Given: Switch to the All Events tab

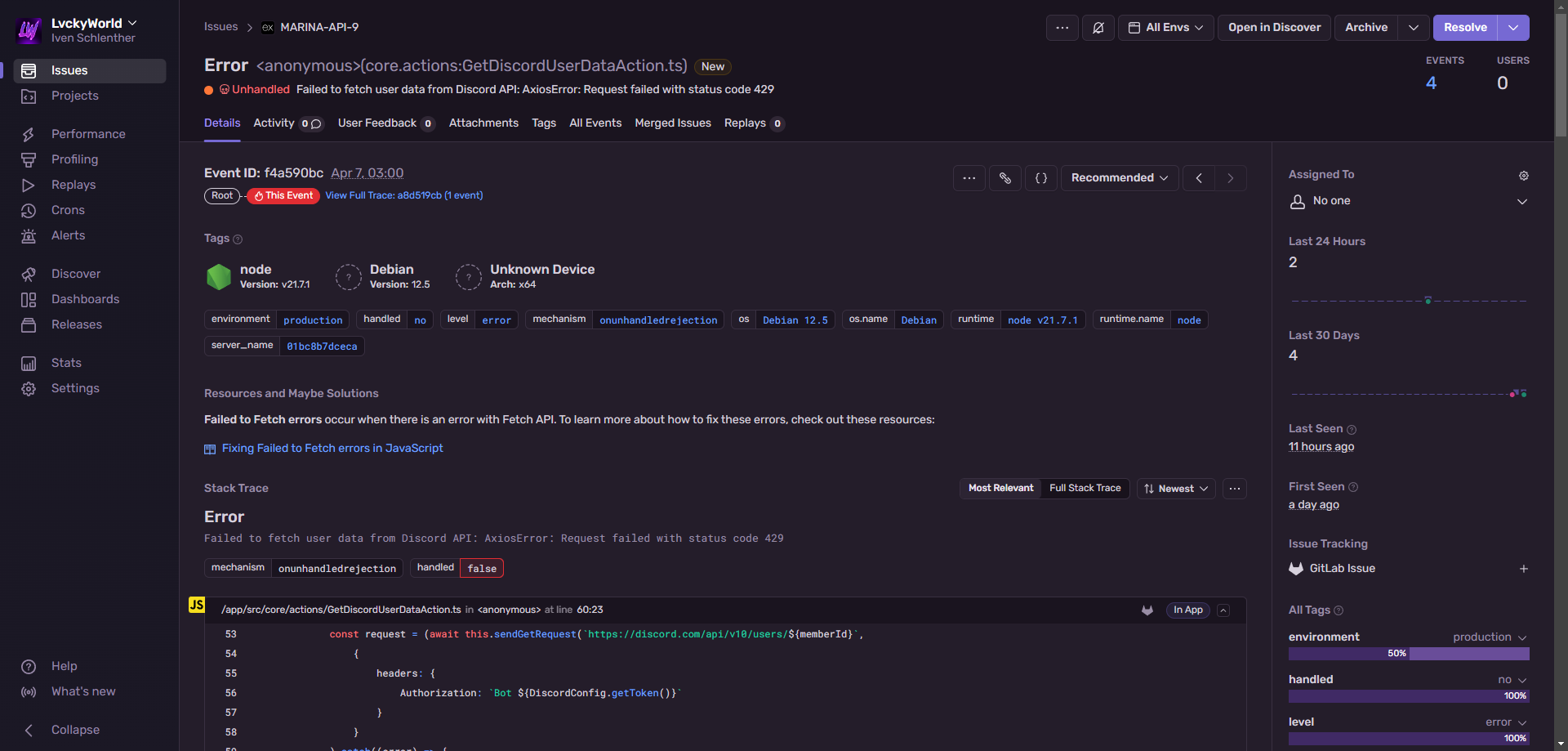Looking at the screenshot, I should [x=595, y=123].
